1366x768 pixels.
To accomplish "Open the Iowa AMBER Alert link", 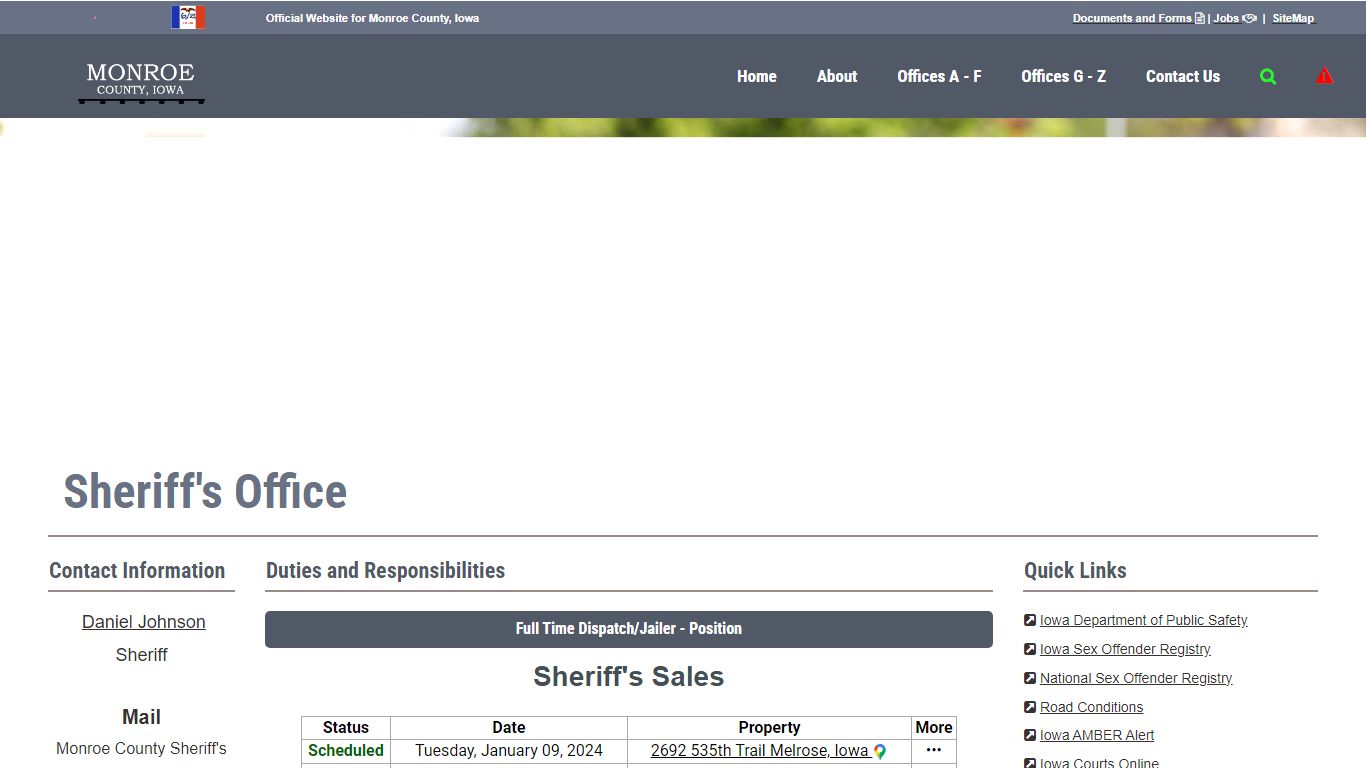I will (x=1097, y=735).
